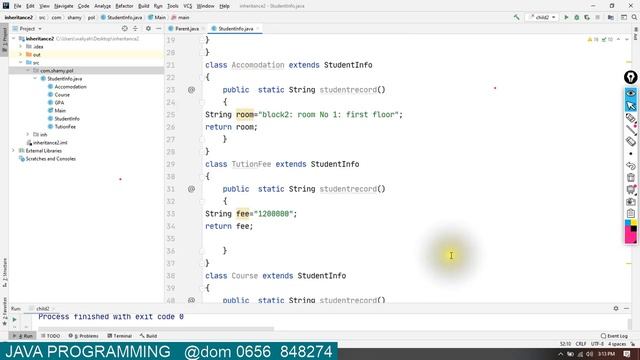Select GPA class in project tree
640x360 pixels.
pos(59,102)
